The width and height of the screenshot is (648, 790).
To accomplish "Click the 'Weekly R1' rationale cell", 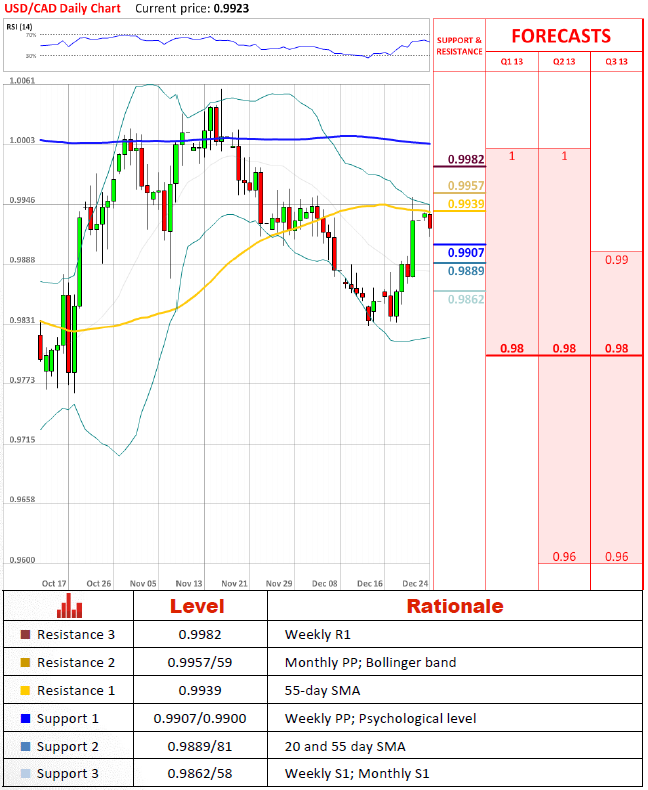I will [x=317, y=634].
